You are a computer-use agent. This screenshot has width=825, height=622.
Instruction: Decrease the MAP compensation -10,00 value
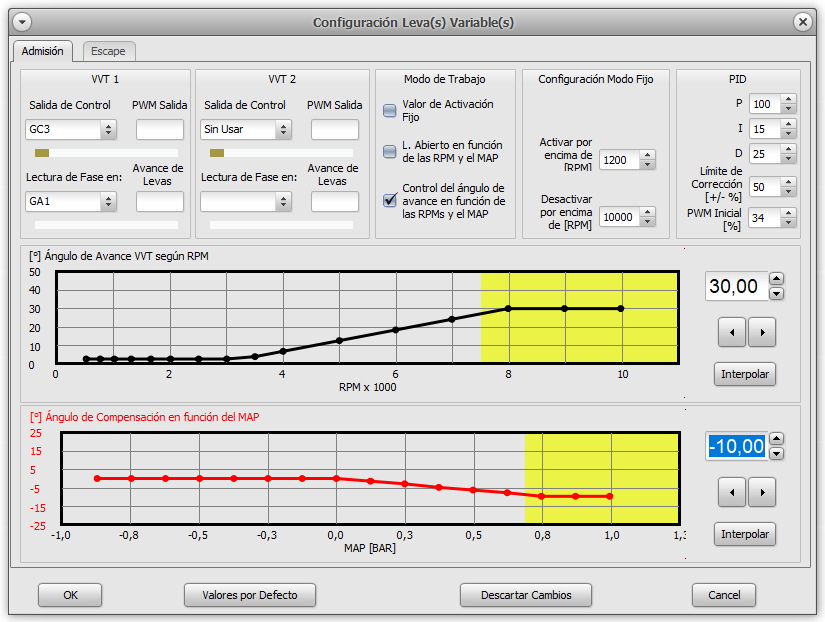(x=777, y=453)
